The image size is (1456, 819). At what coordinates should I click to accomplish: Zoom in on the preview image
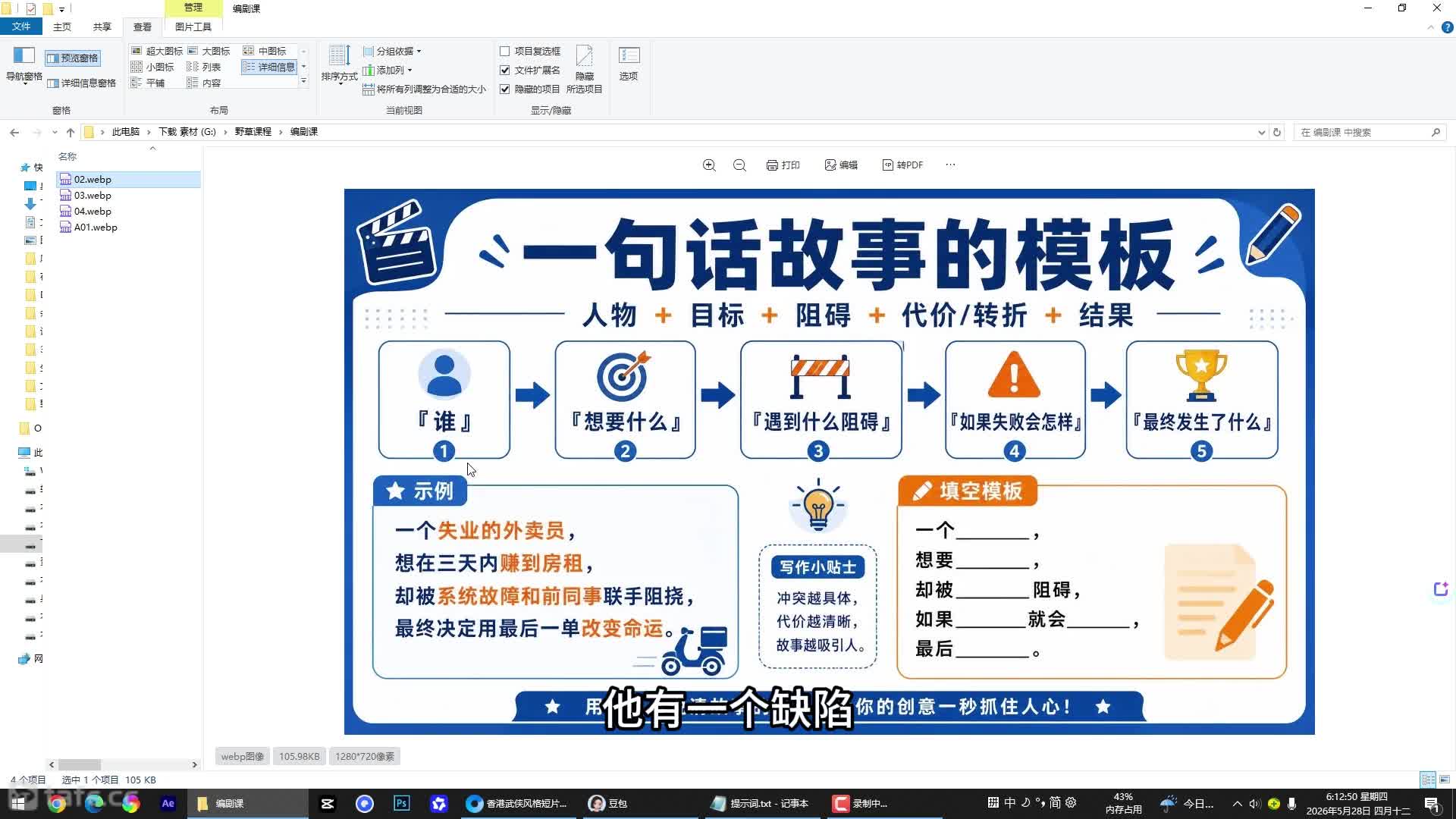(709, 165)
